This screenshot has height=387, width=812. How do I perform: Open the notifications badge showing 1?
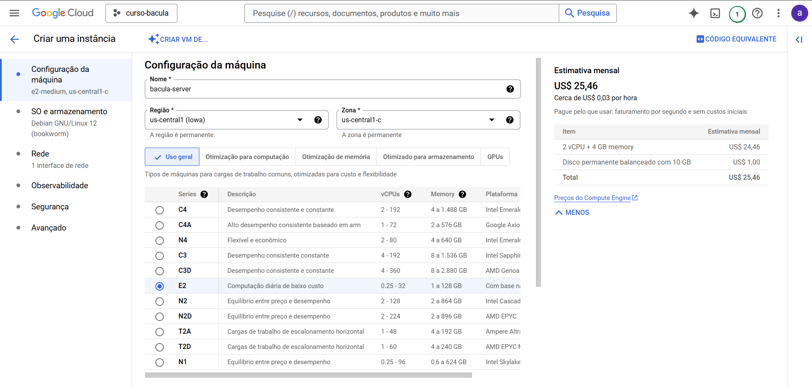click(x=737, y=14)
